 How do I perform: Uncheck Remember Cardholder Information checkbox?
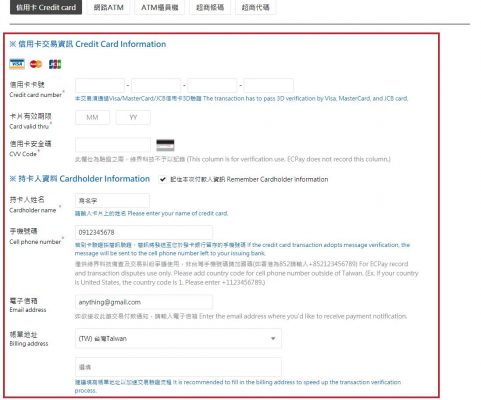point(162,179)
